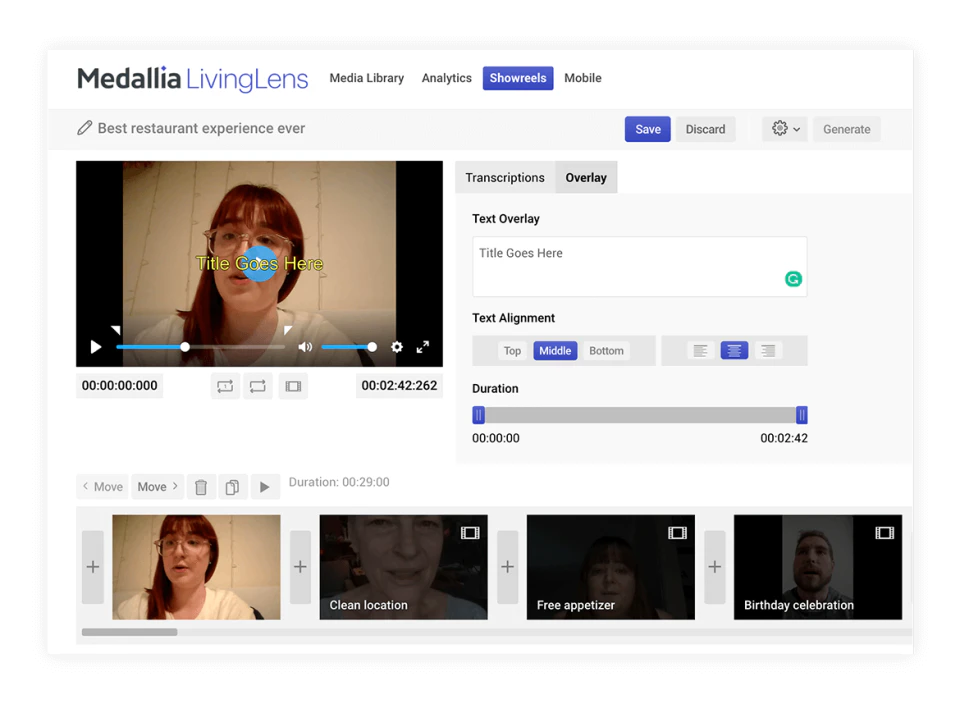Image resolution: width=960 pixels, height=704 pixels.
Task: Switch vertical alignment to Bottom
Action: (x=606, y=351)
